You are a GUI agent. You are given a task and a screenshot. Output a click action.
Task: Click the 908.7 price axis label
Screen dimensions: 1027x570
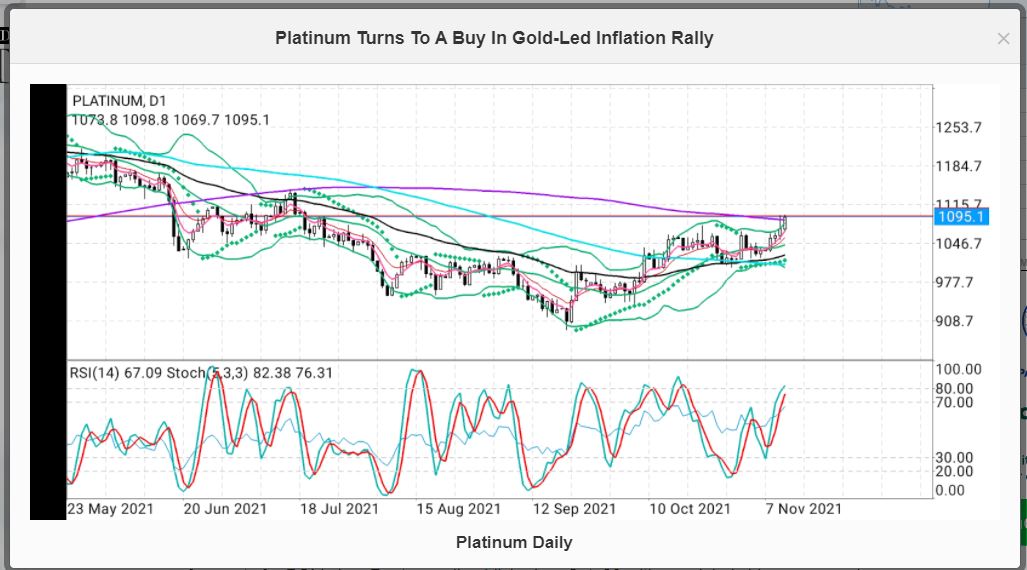tap(957, 321)
